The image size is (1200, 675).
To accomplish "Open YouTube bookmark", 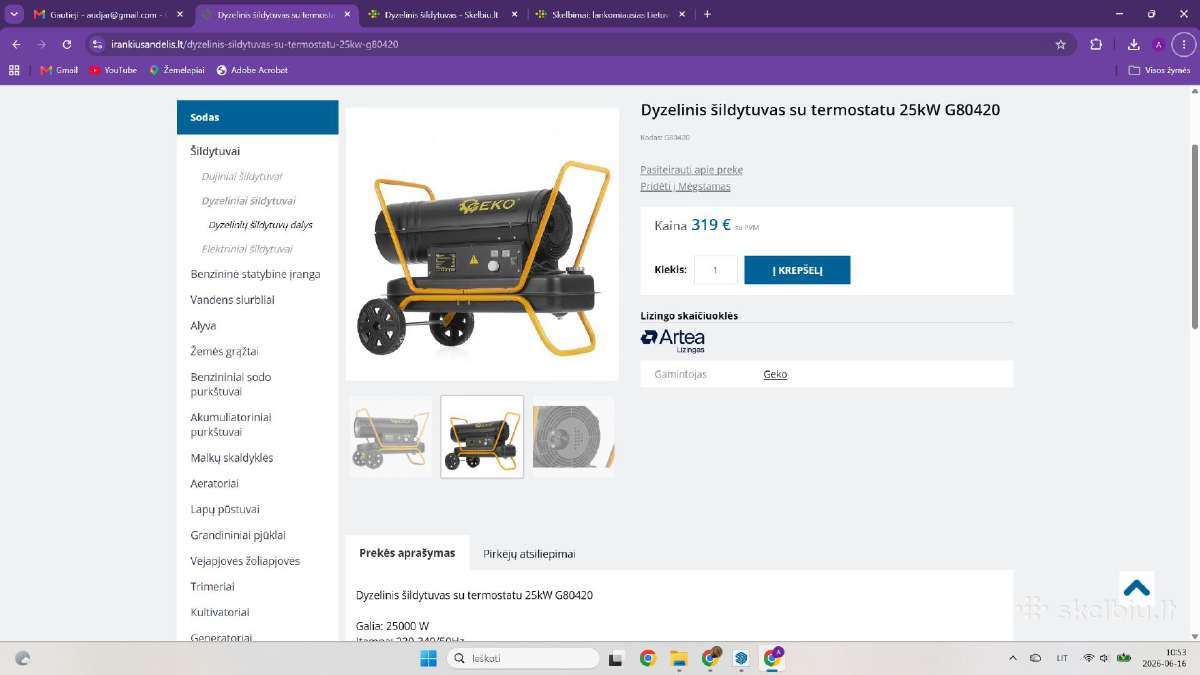I will (113, 70).
